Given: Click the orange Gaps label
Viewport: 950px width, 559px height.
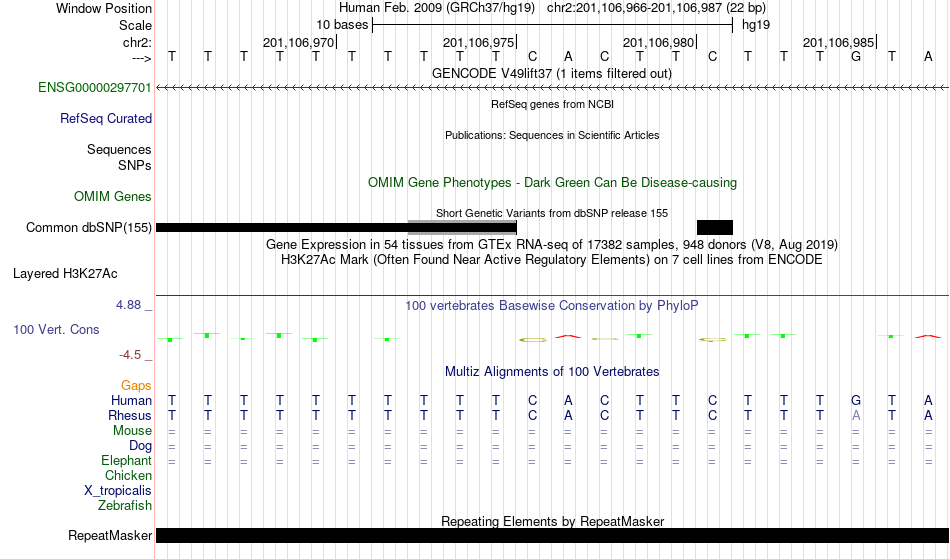Looking at the screenshot, I should [136, 386].
